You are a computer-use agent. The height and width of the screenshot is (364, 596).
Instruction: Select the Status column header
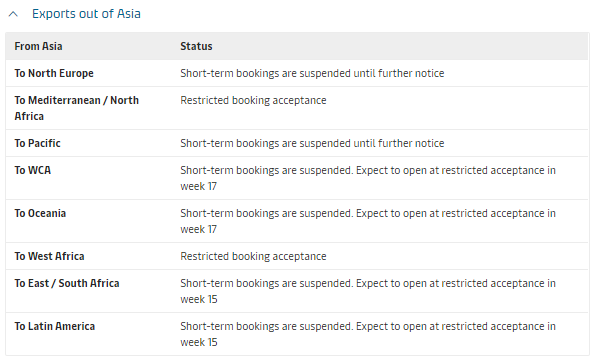(196, 46)
